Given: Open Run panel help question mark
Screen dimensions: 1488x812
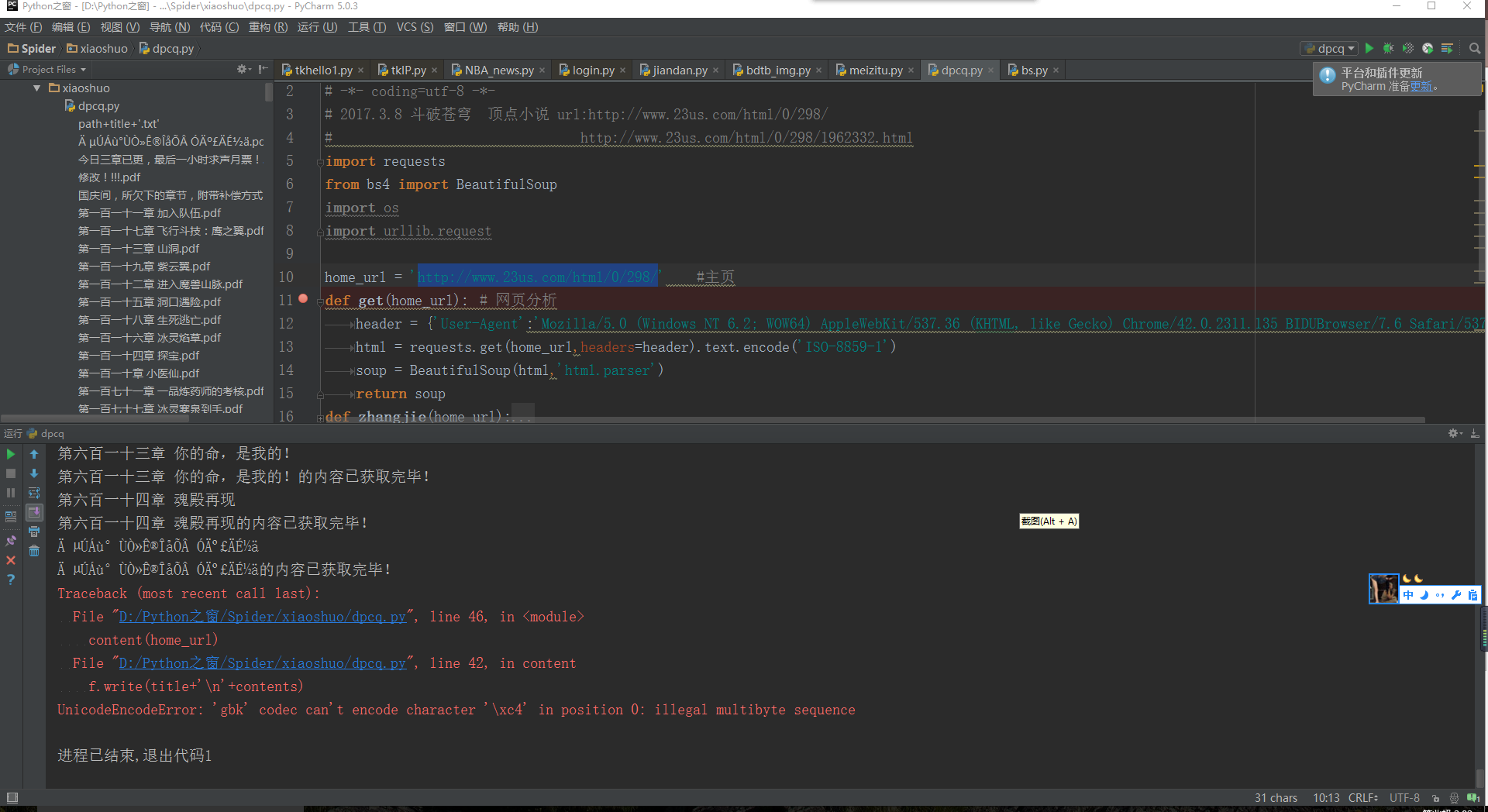Looking at the screenshot, I should tap(11, 579).
